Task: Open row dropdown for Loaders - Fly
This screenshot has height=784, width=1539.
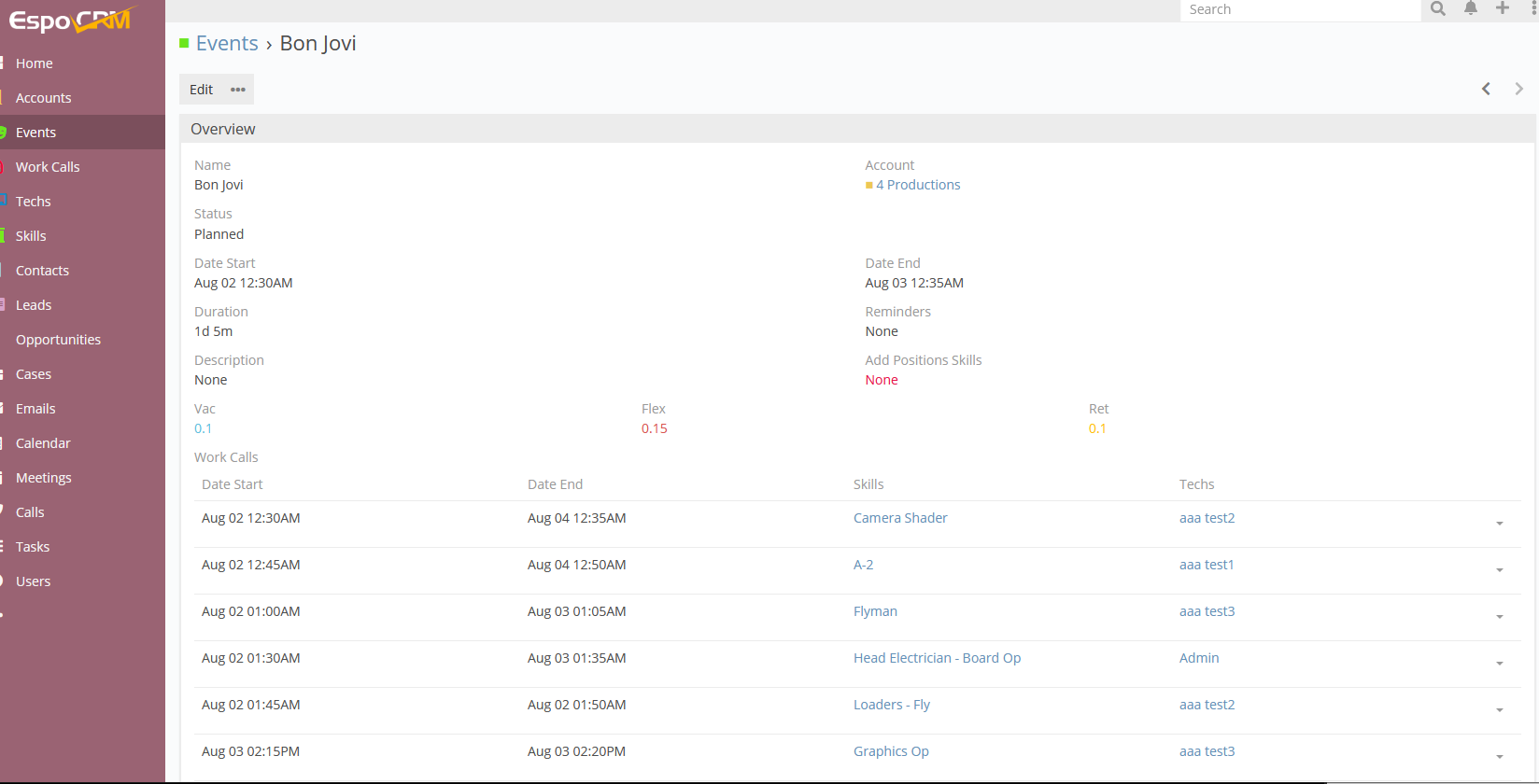Action: pos(1499,710)
